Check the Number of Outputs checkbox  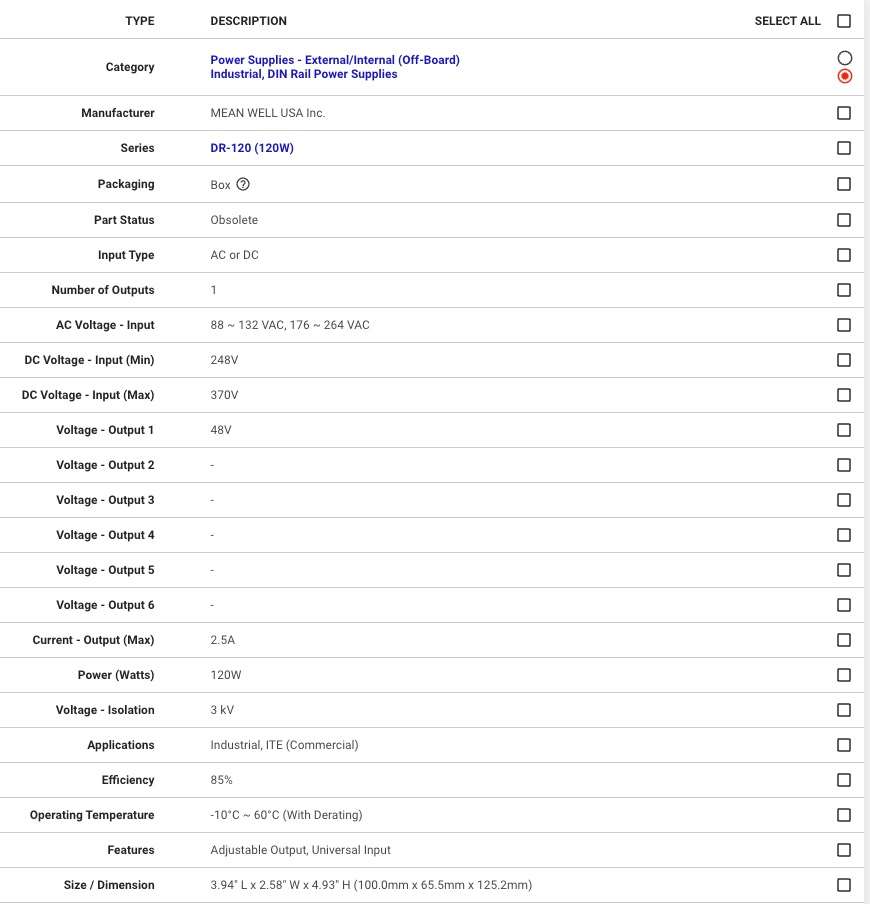pyautogui.click(x=844, y=290)
